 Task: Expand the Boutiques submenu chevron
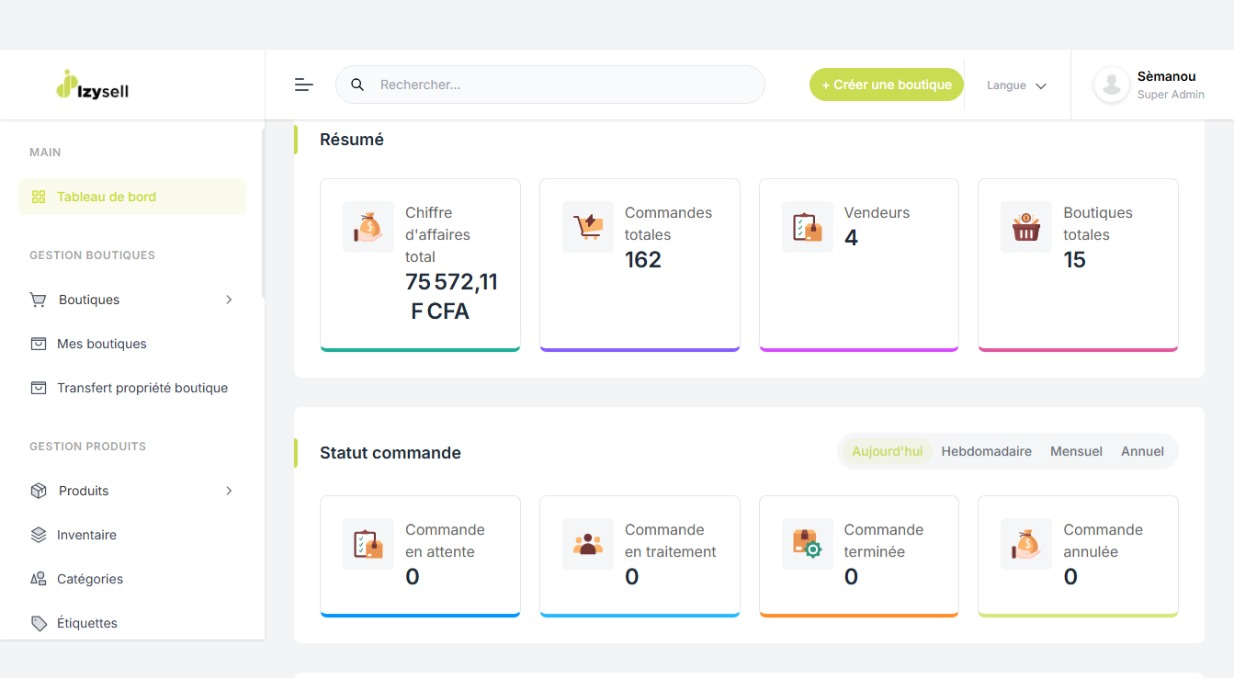click(x=229, y=299)
